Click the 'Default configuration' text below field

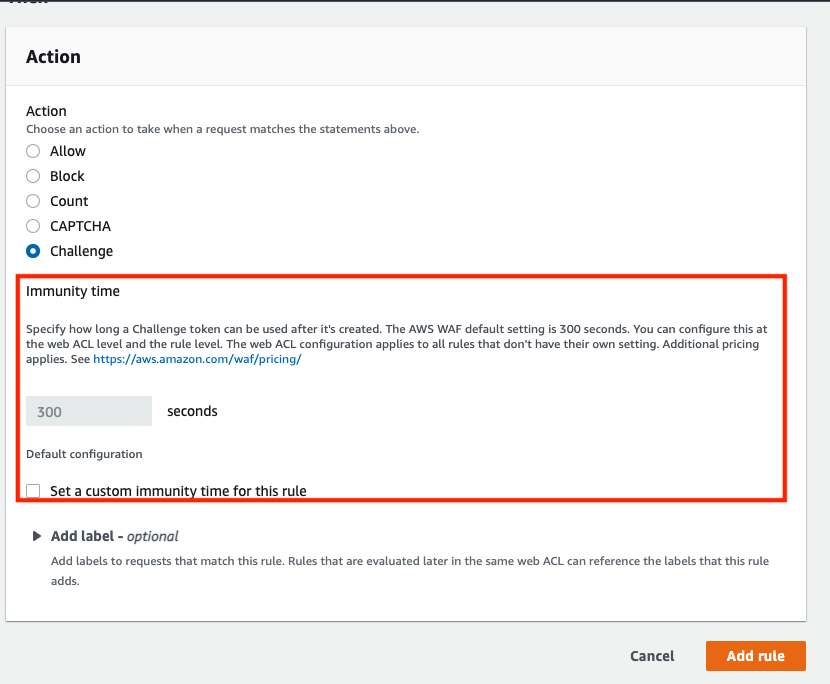coord(84,454)
